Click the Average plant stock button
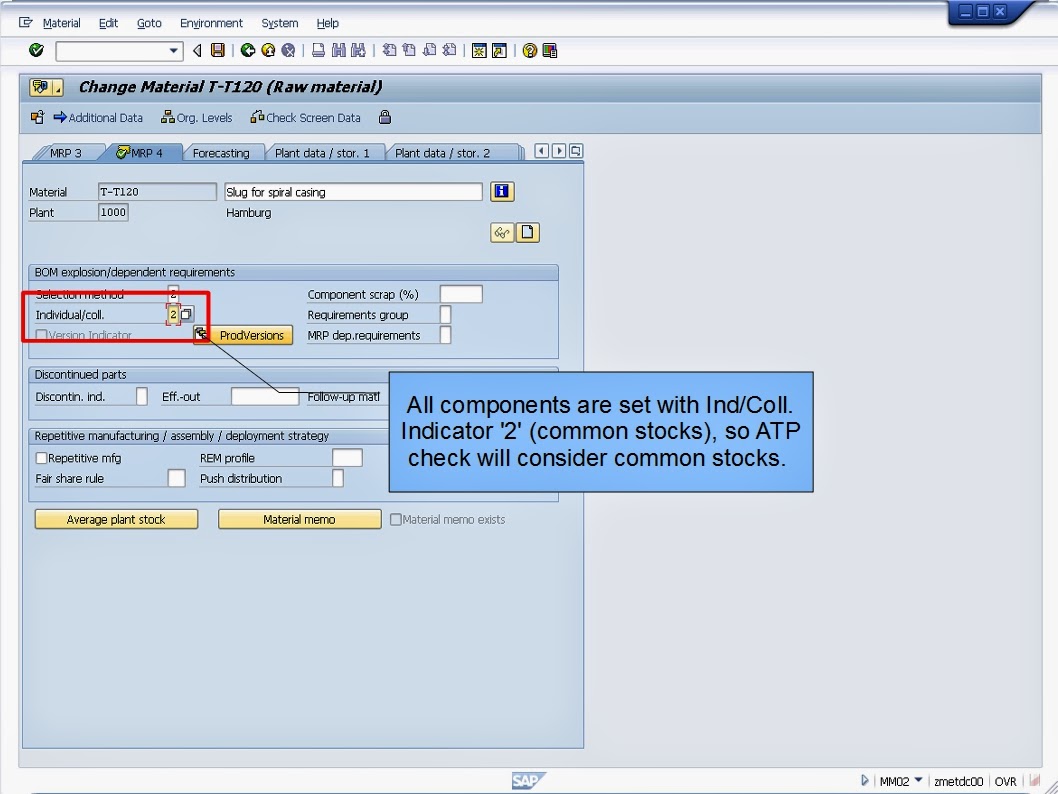Screen dimensions: 1058x794 click(116, 518)
